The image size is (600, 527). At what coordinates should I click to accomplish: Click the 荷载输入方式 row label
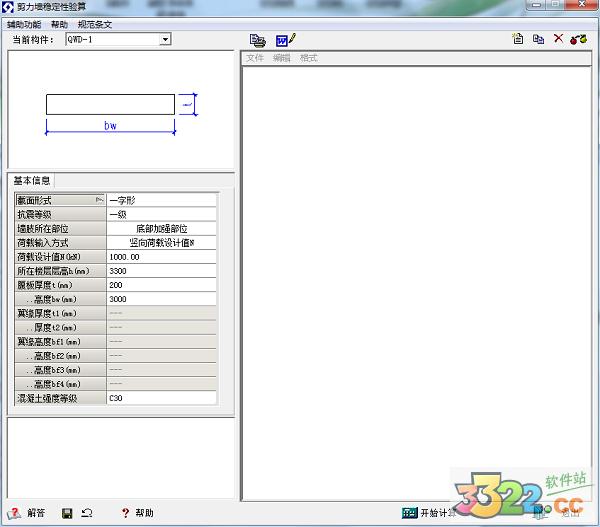tap(60, 243)
